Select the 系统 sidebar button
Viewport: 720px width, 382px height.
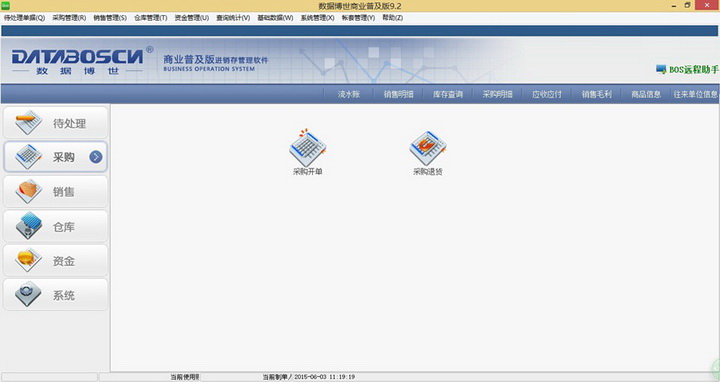[56, 295]
